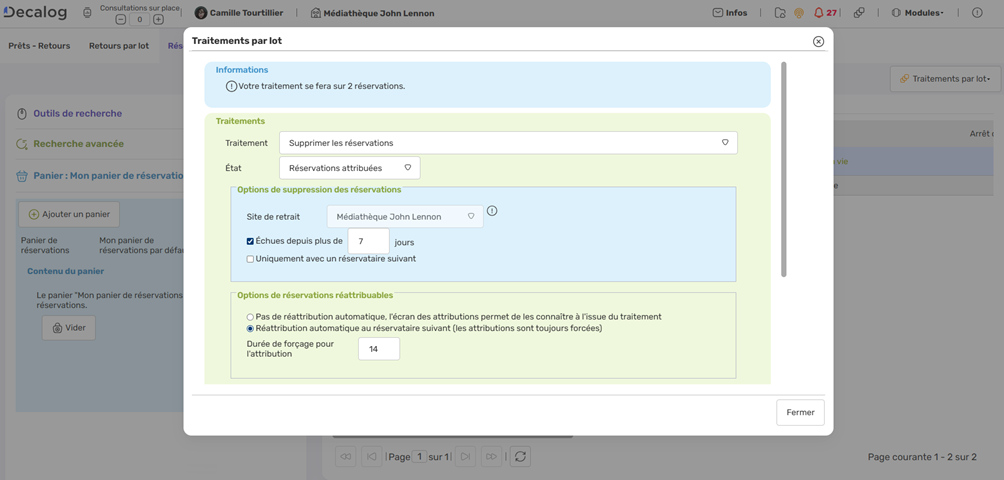Click the info icon next to Site de retrait

click(492, 211)
